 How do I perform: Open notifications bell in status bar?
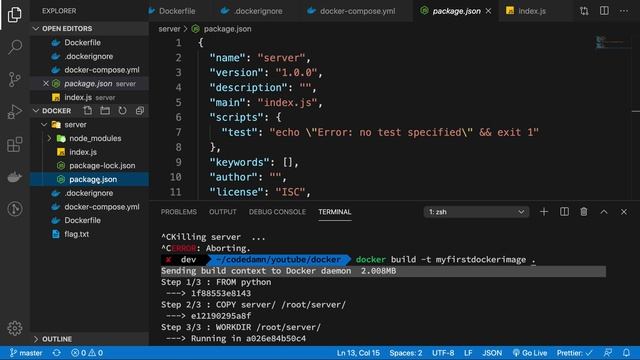click(626, 353)
